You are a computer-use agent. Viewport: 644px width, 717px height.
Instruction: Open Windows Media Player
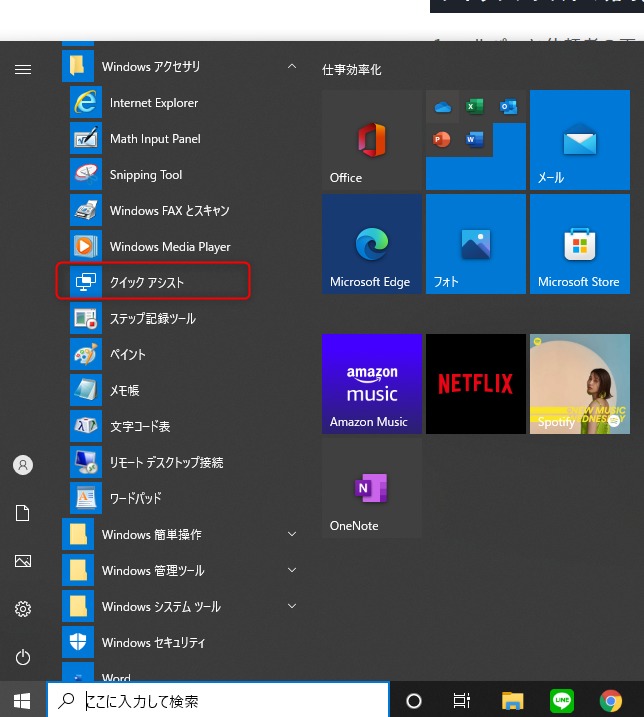(x=169, y=247)
